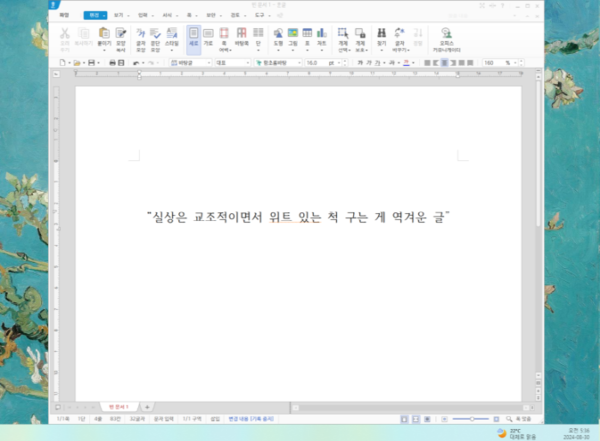Toggle Strikethrough formatting button
The image size is (600, 441).
click(x=392, y=62)
